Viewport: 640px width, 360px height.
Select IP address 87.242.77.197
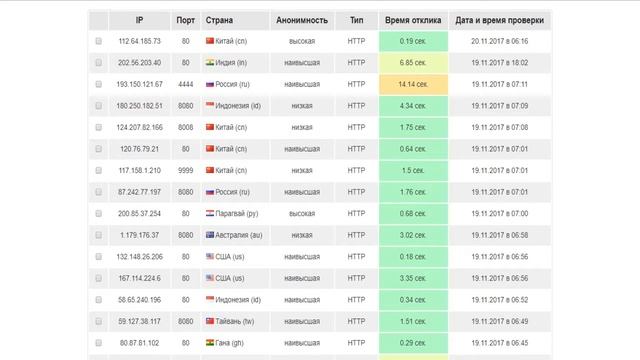(140, 192)
